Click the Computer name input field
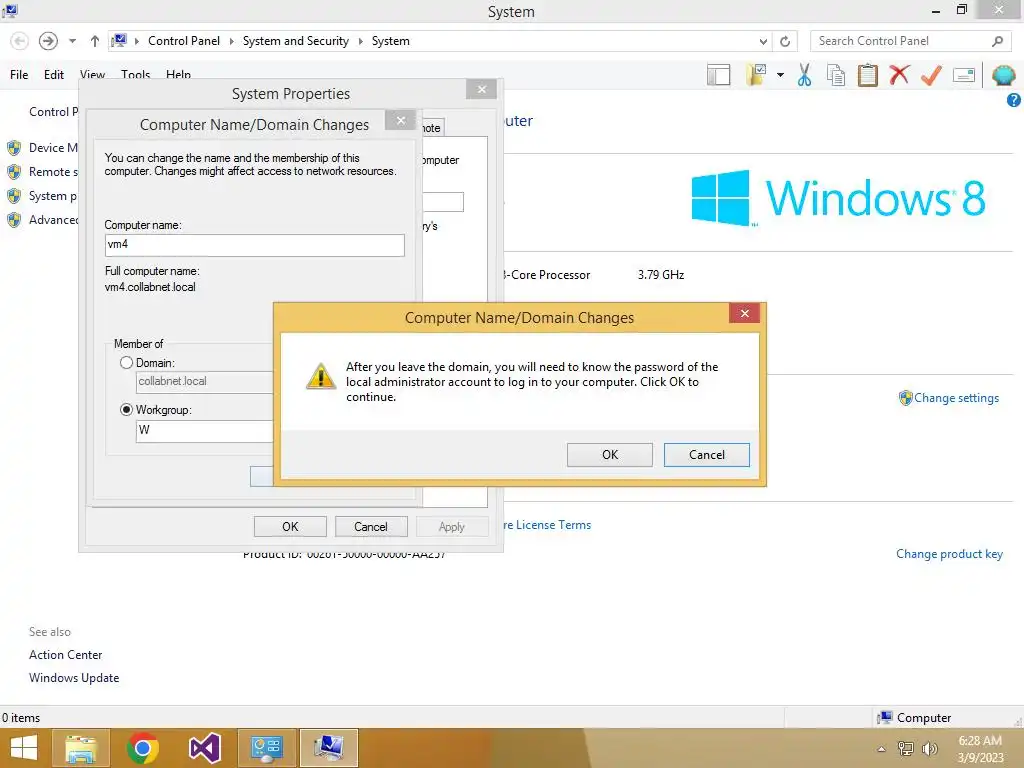 tap(254, 245)
